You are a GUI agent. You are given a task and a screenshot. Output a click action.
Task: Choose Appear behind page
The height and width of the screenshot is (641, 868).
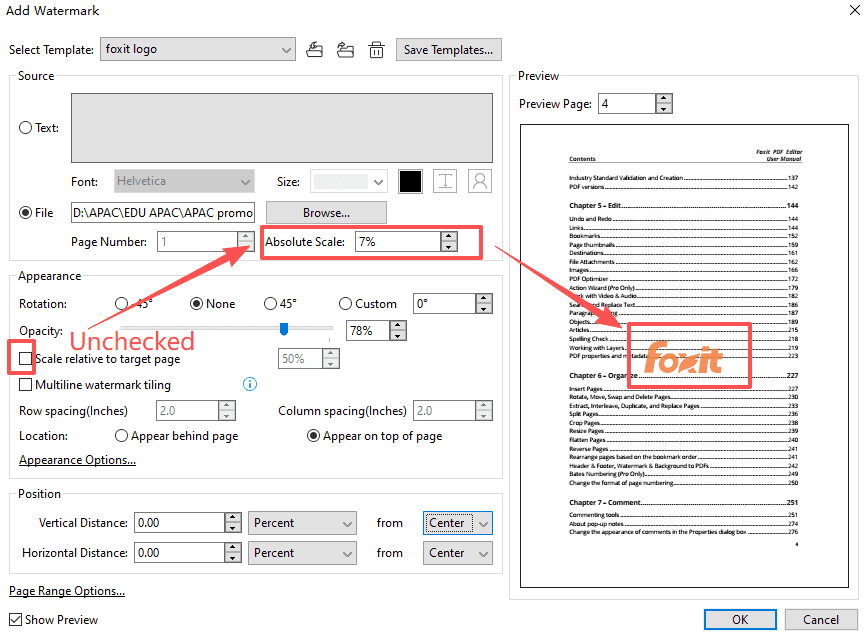(x=121, y=436)
